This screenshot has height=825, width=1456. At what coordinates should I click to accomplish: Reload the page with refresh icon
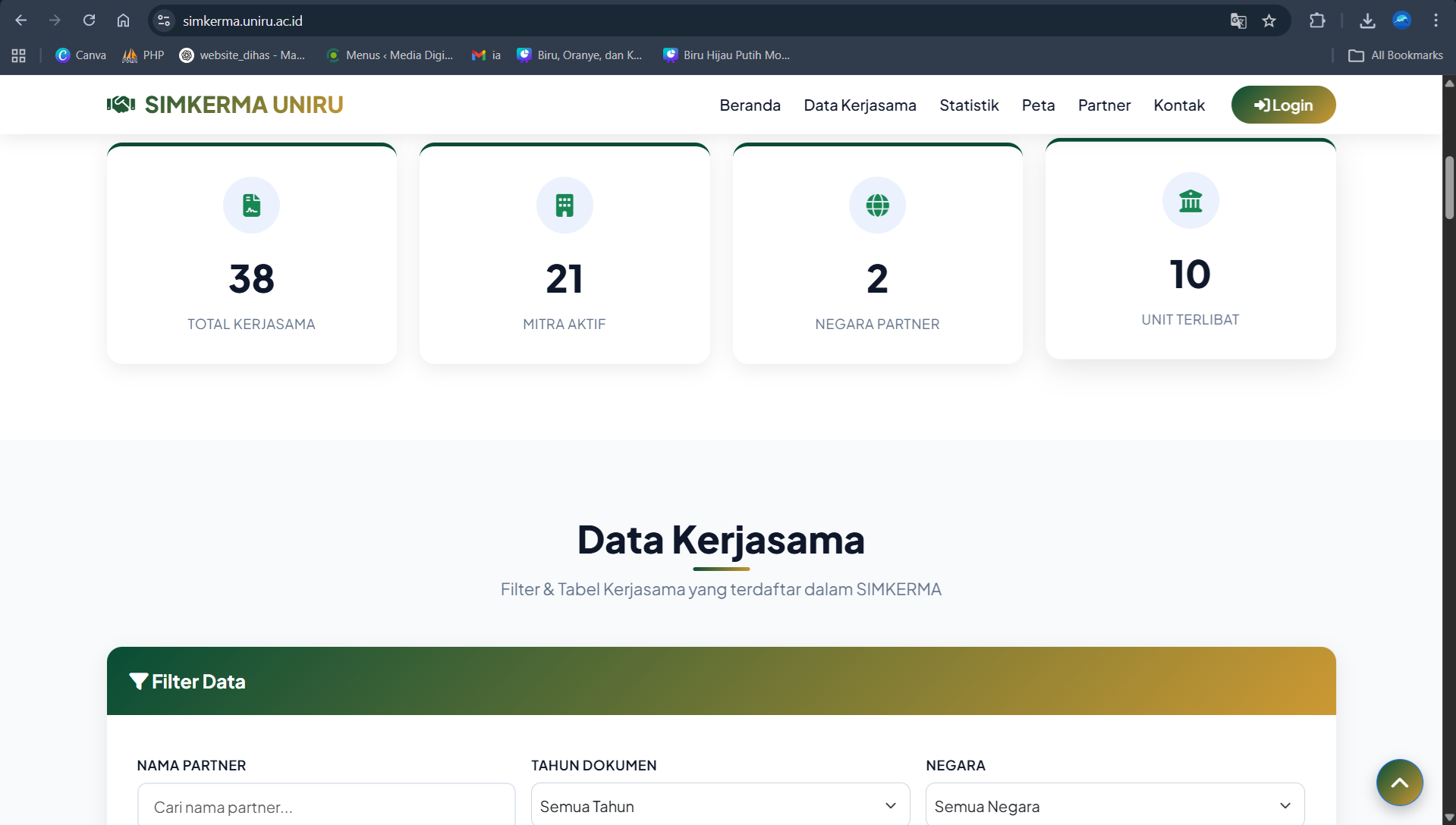point(89,20)
